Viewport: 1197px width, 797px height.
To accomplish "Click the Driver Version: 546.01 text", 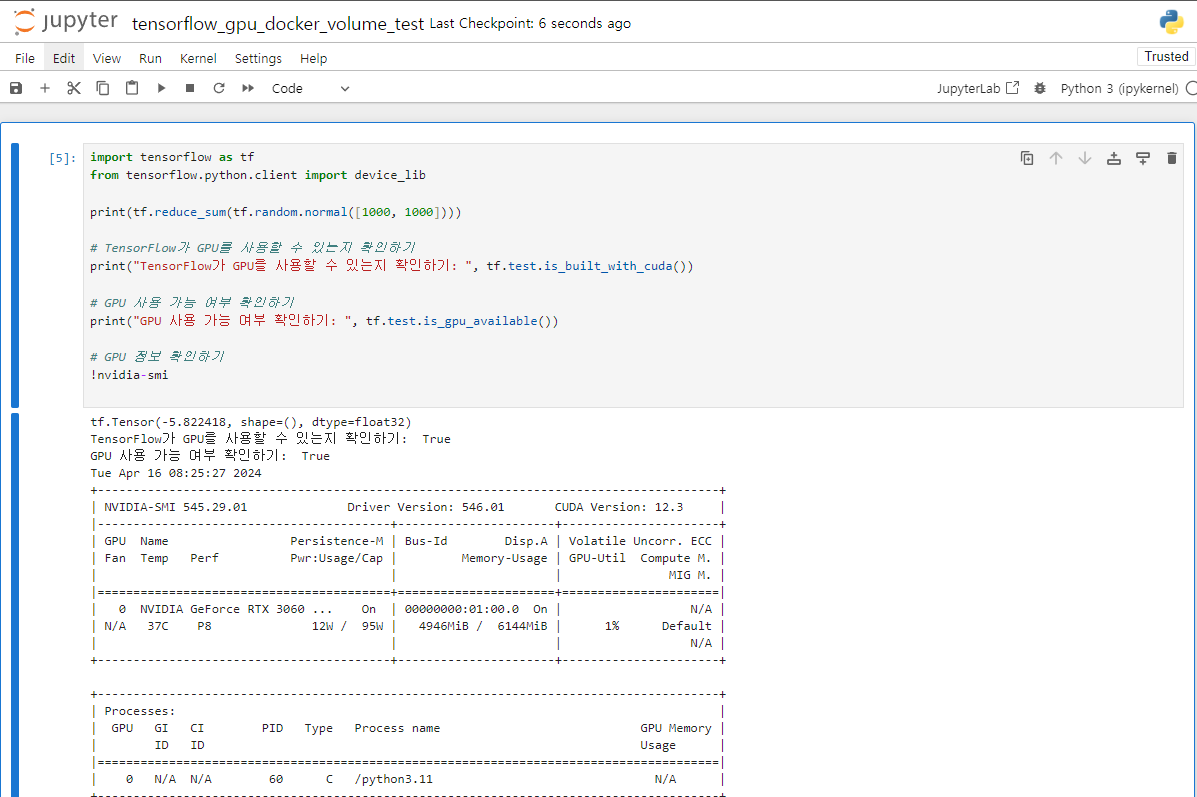I will (425, 507).
